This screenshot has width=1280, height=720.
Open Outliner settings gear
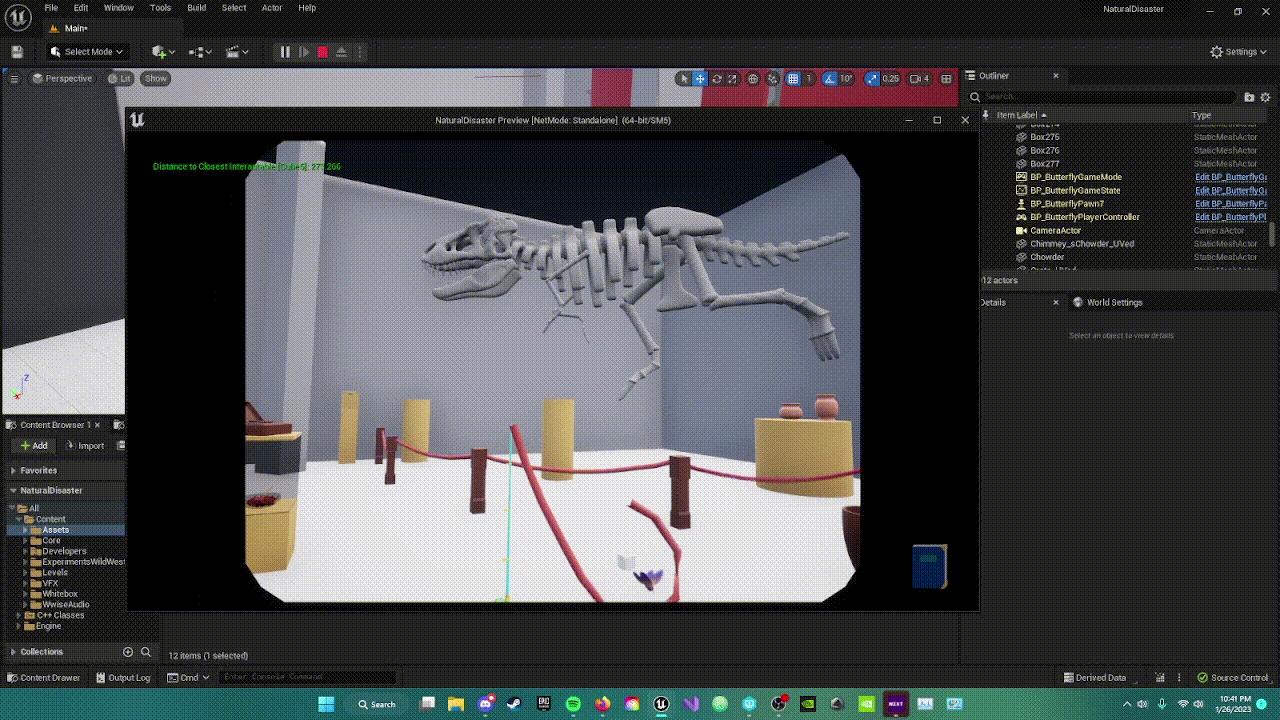1266,97
